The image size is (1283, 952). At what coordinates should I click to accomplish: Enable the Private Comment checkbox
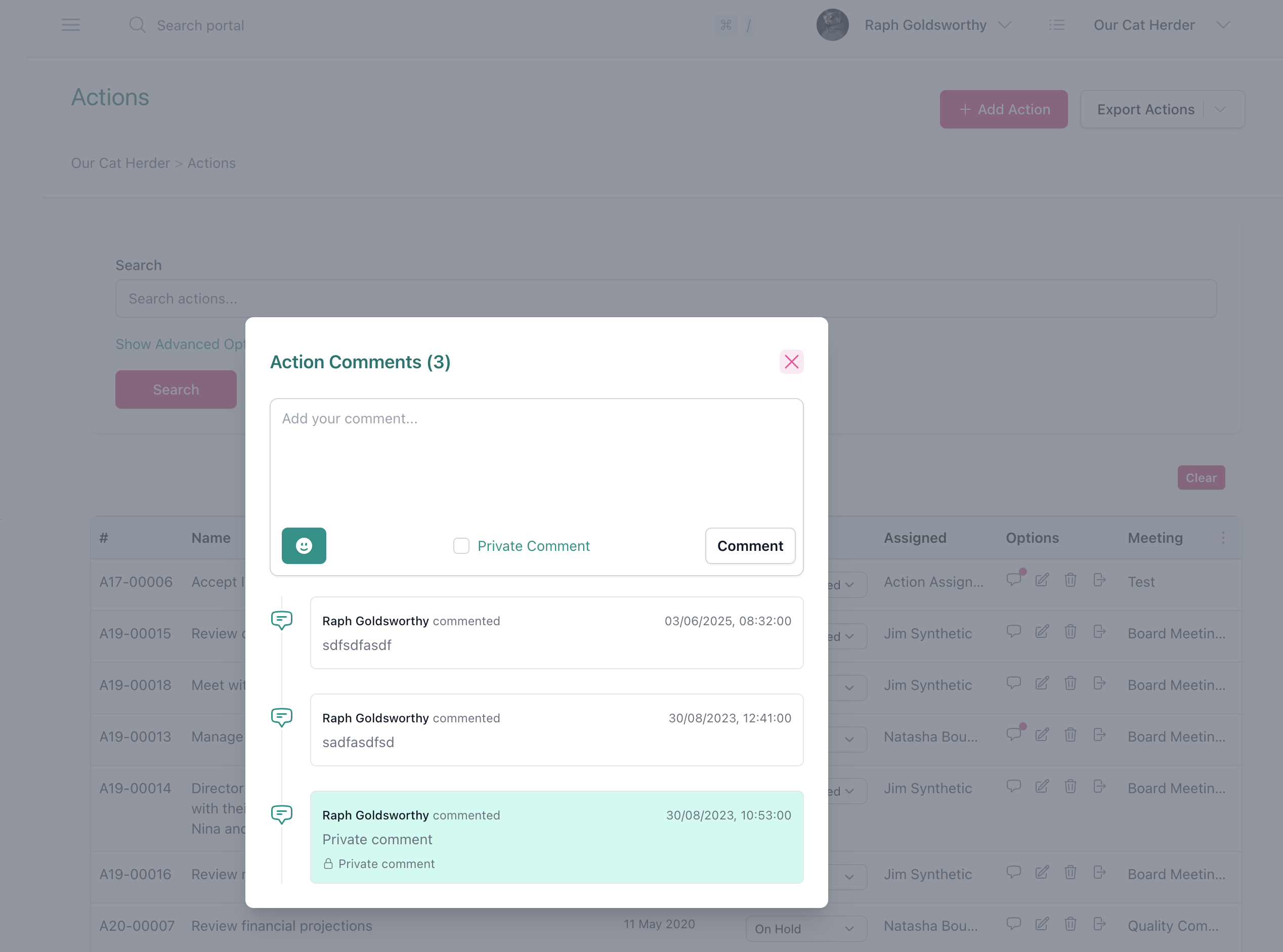[x=461, y=546]
